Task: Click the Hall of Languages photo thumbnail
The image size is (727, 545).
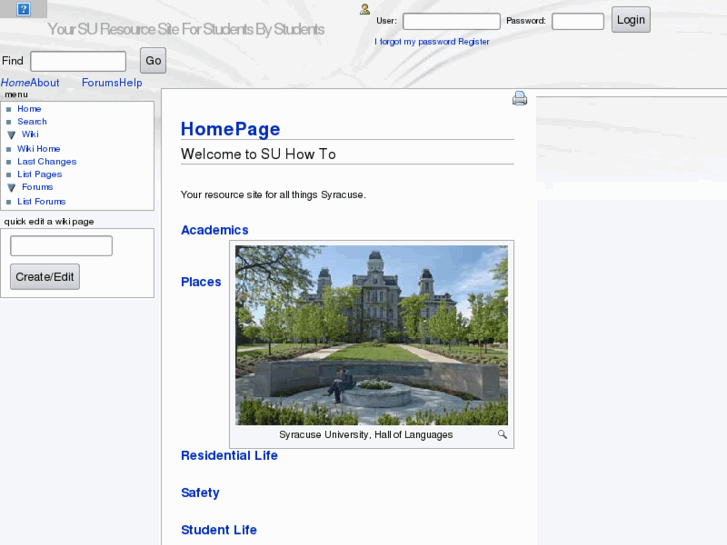Action: (x=371, y=335)
